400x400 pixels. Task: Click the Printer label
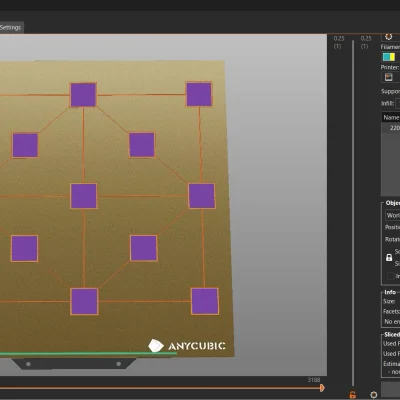click(x=390, y=67)
